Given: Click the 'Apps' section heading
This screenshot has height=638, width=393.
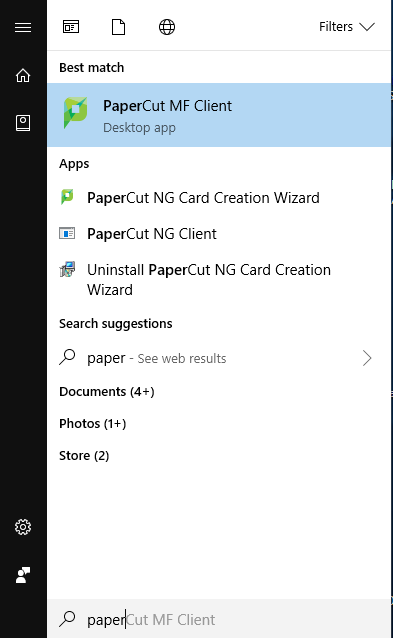Looking at the screenshot, I should 74,164.
